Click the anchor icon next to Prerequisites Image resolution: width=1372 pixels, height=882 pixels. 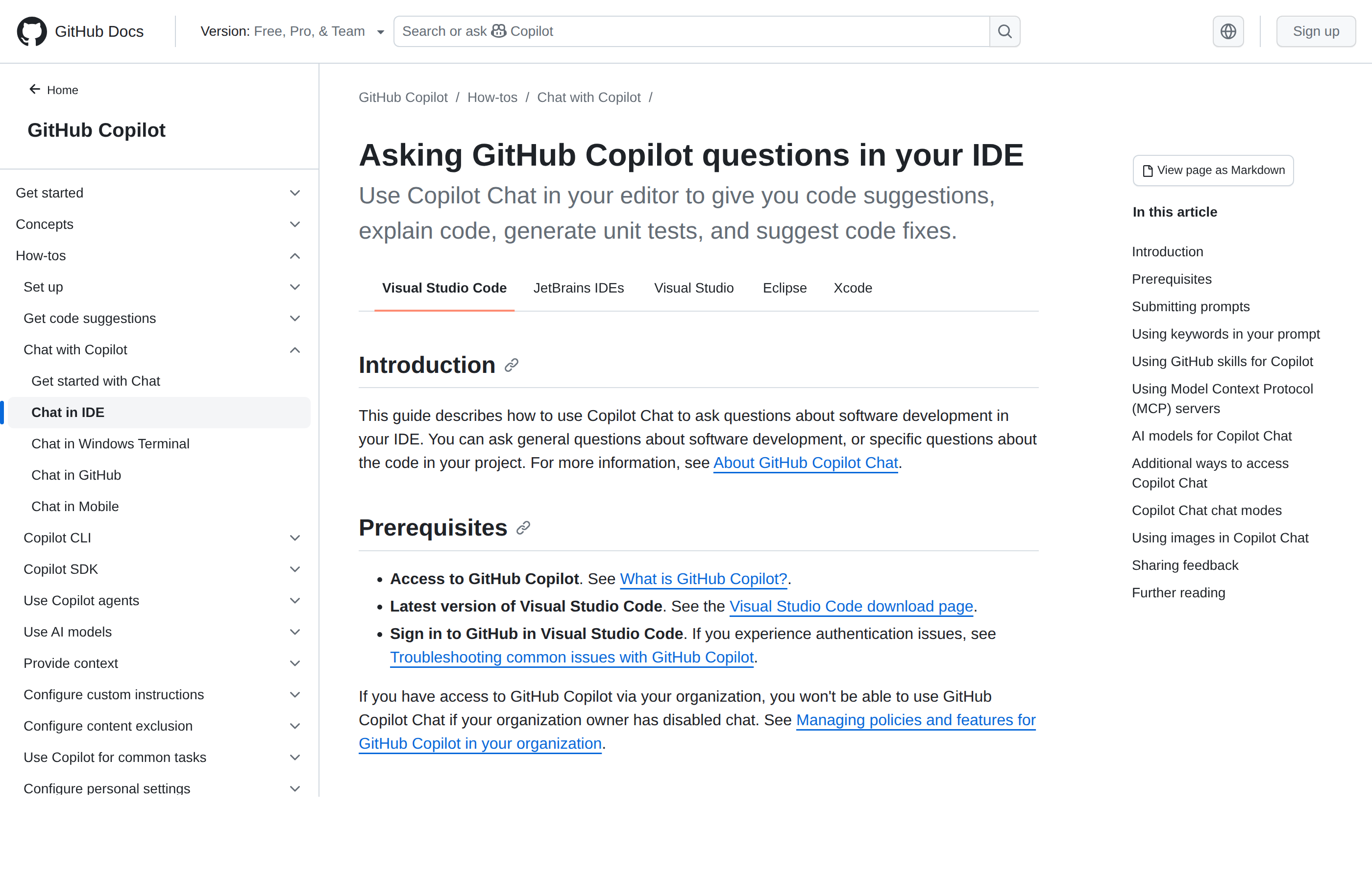(x=523, y=528)
